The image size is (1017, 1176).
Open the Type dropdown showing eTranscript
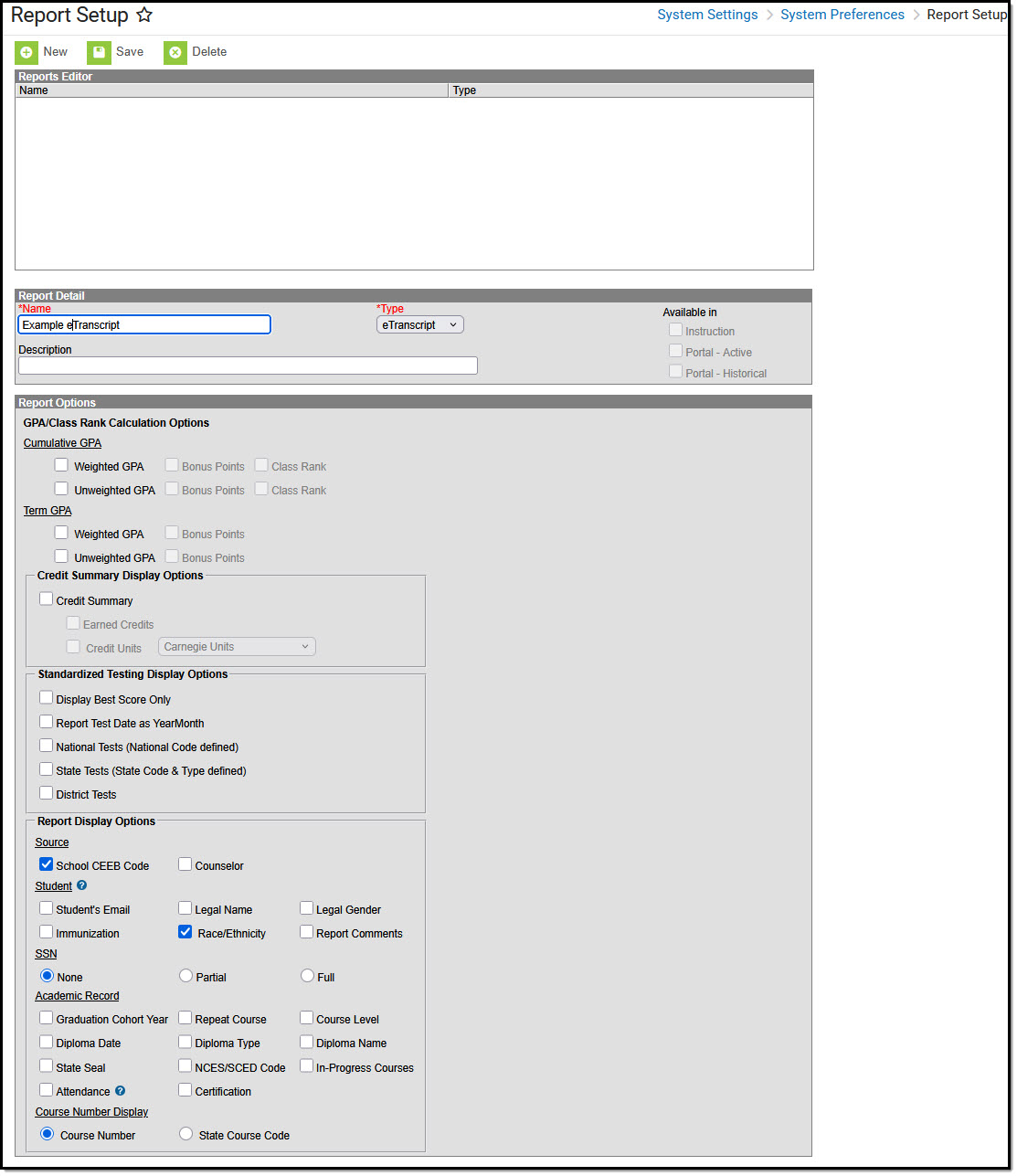419,323
